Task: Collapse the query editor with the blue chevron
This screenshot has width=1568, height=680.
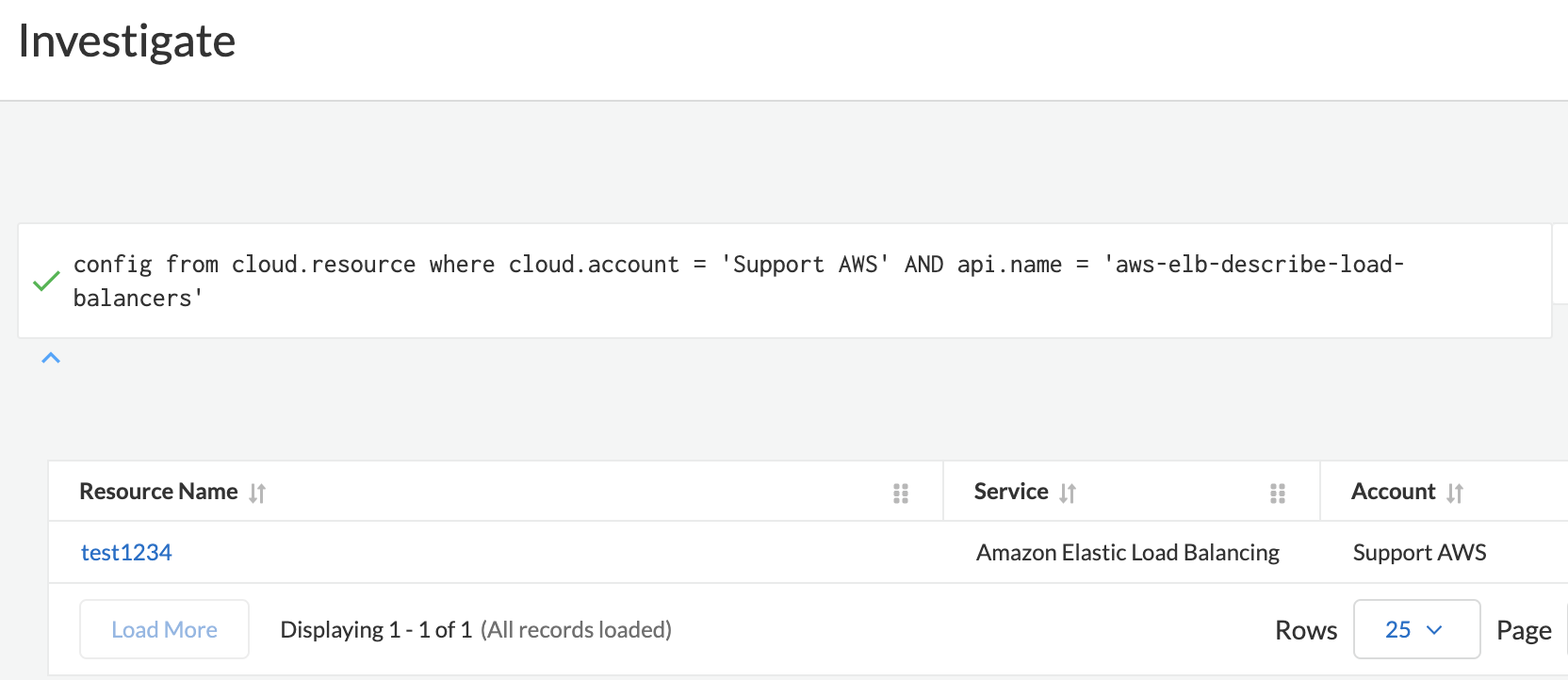Action: [x=51, y=358]
